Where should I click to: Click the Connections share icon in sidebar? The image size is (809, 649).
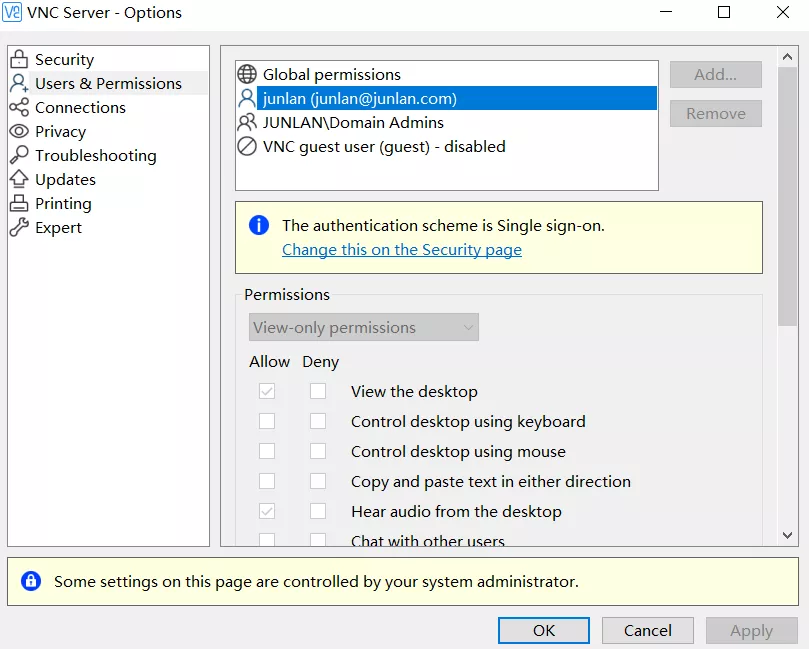tap(19, 108)
